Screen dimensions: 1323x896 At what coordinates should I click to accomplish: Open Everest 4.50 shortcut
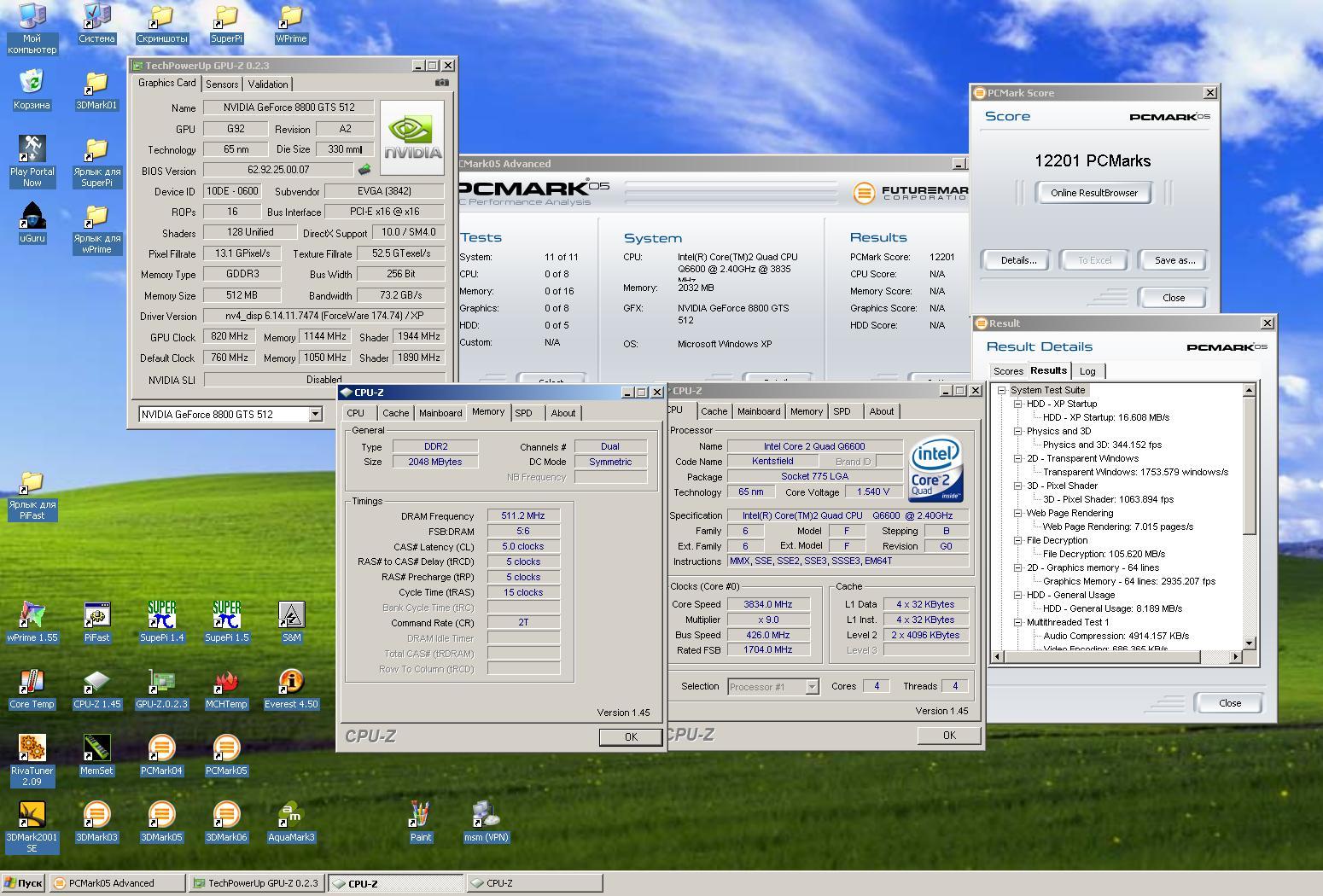(291, 689)
